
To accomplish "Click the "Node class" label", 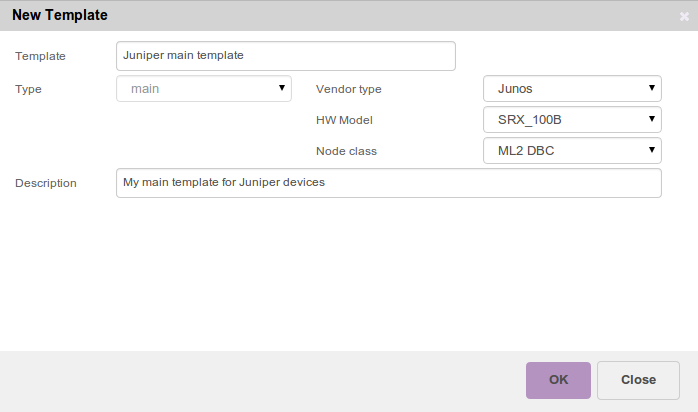I will click(x=346, y=151).
